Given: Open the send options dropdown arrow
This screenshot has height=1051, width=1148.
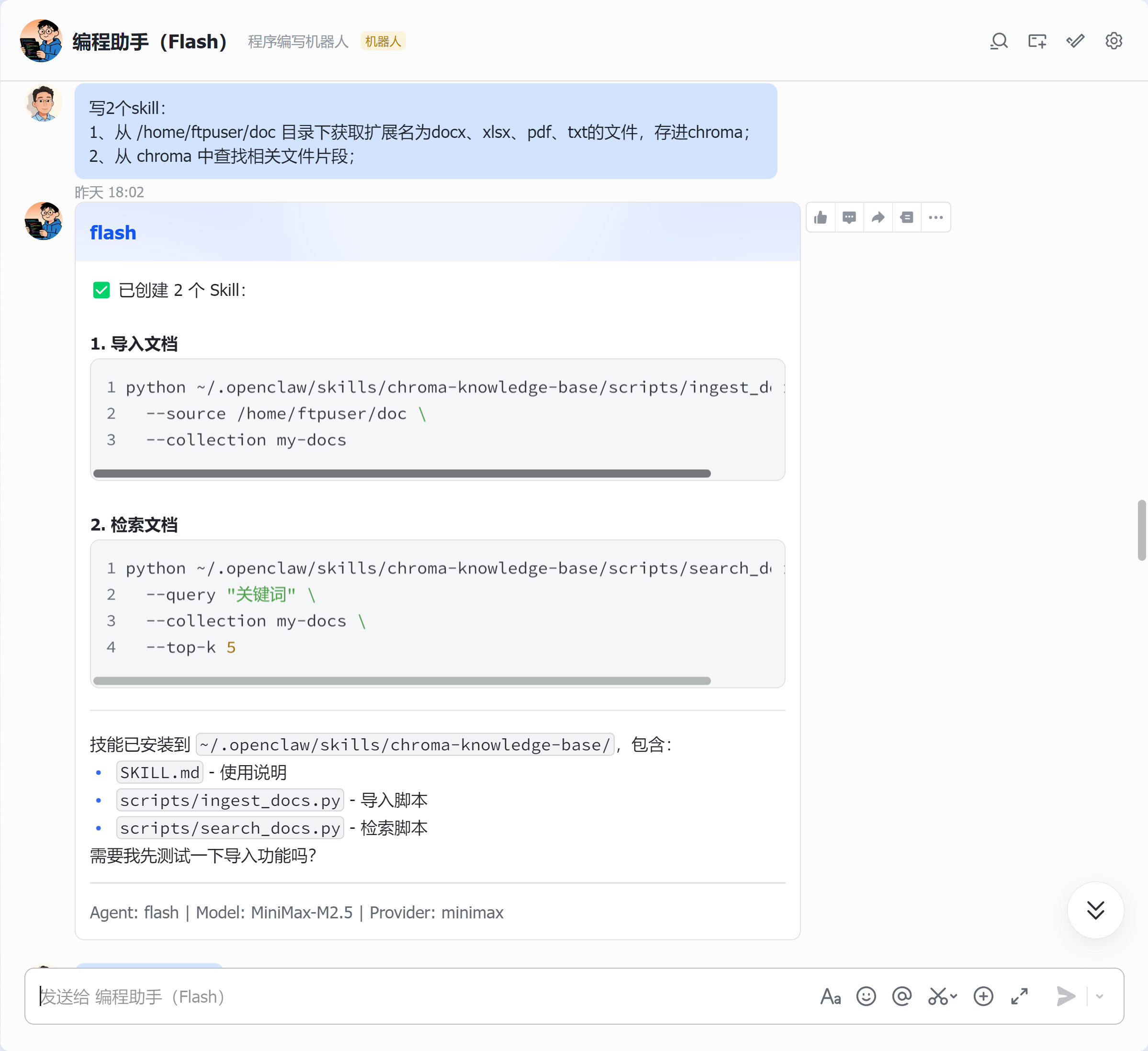Looking at the screenshot, I should (1100, 996).
